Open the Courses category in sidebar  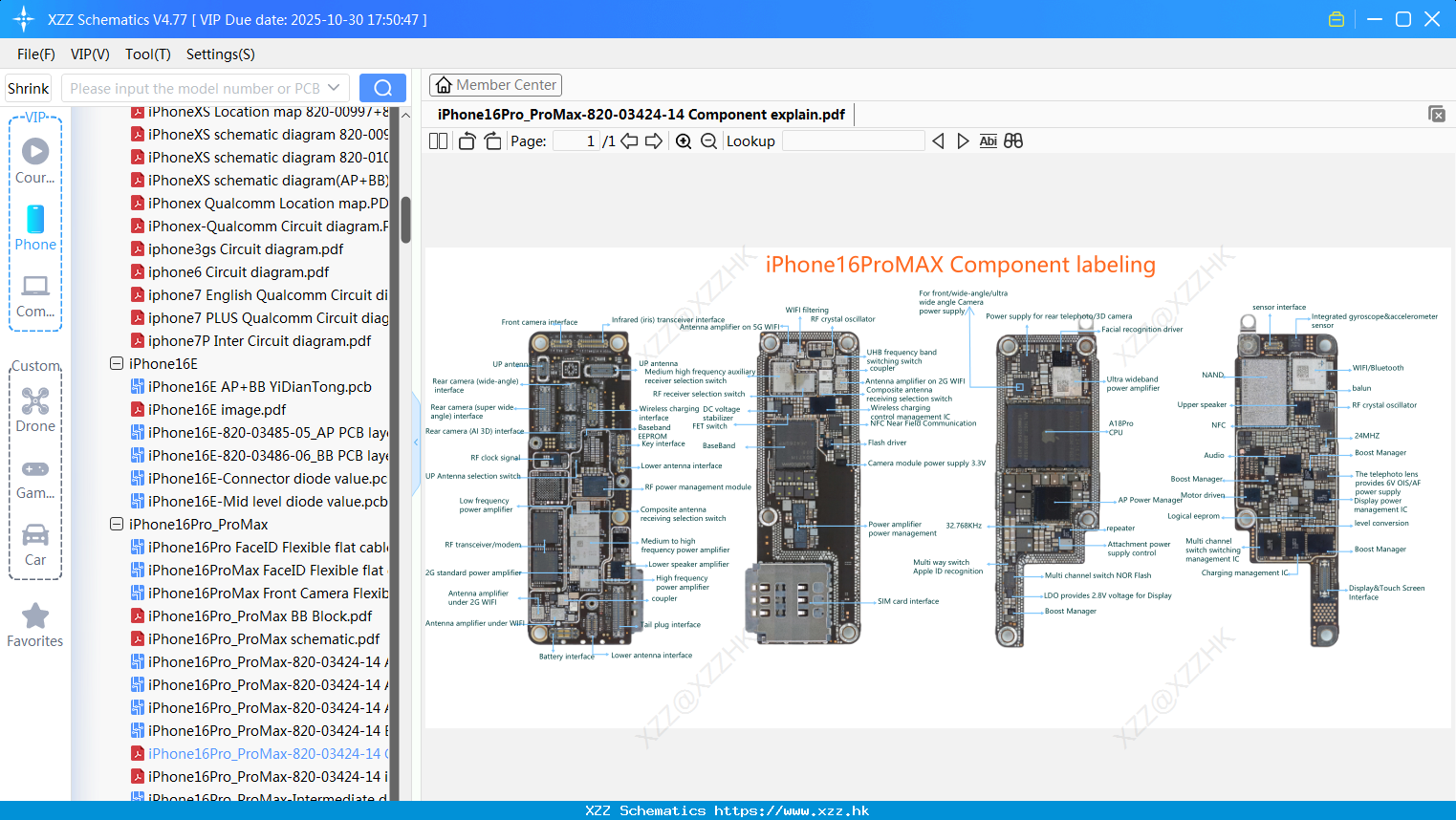click(35, 162)
